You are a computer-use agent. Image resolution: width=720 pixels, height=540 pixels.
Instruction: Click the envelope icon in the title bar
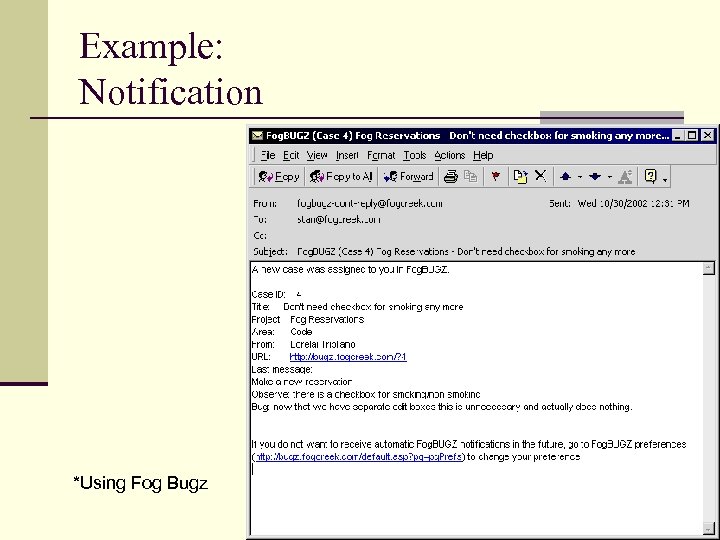pyautogui.click(x=258, y=135)
